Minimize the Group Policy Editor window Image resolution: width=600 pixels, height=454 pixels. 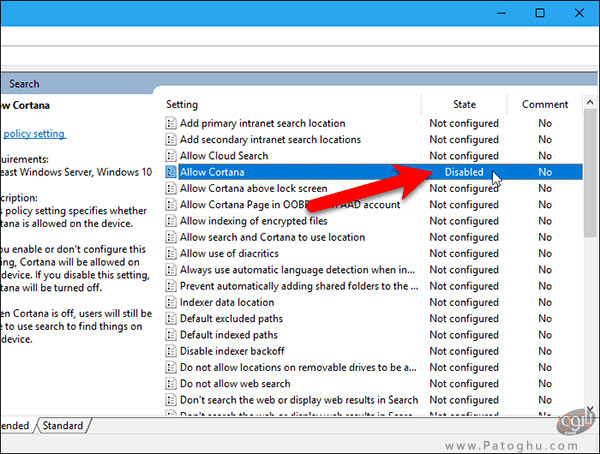[x=501, y=13]
